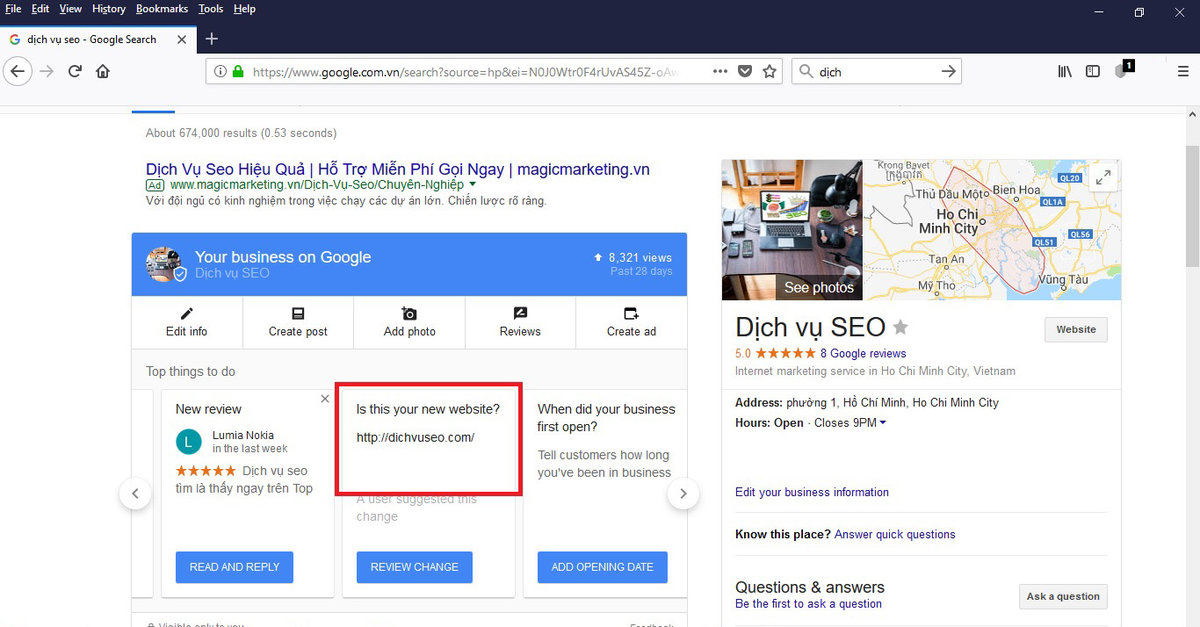Expand the map with the fullscreen arrows icon

(x=1103, y=177)
